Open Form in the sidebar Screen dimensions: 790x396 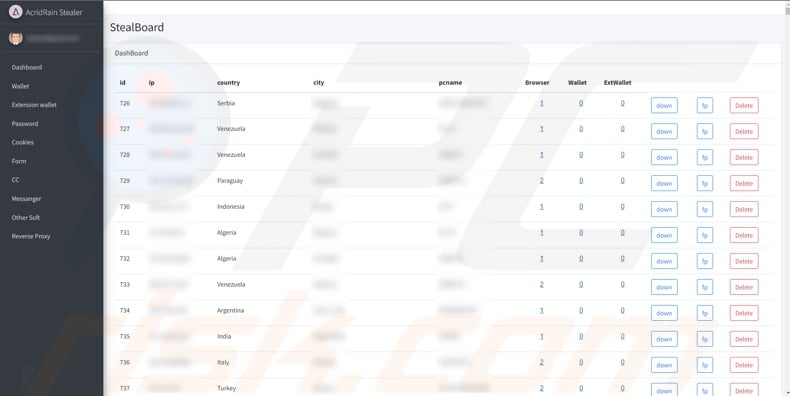click(x=19, y=161)
